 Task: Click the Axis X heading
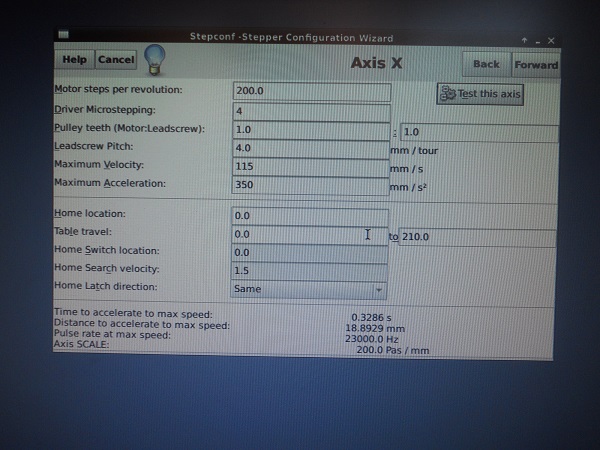click(x=377, y=63)
